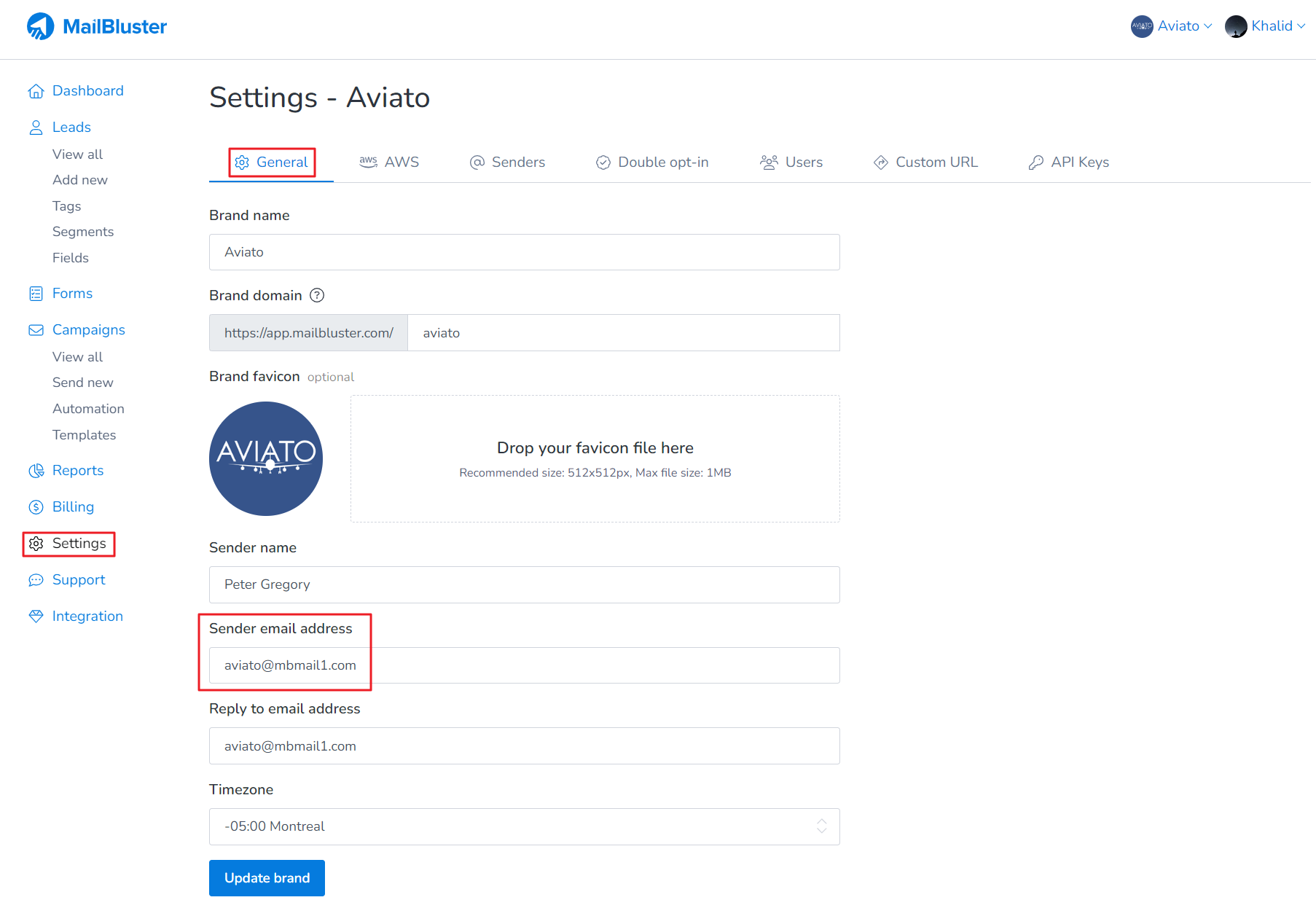
Task: Click the Forms checklist icon
Action: pyautogui.click(x=36, y=294)
